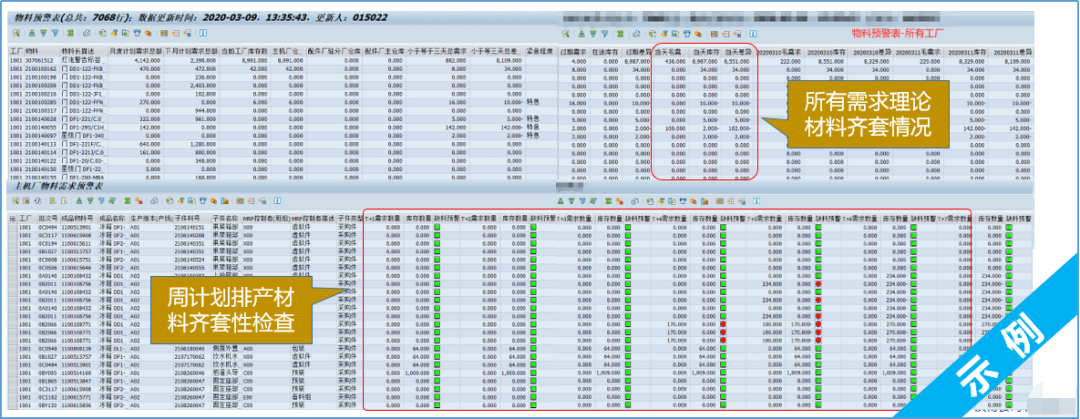Open Information icon in top-left 物料预警表 toolbar
Screen dimensions: 1080x419
[x=203, y=33]
